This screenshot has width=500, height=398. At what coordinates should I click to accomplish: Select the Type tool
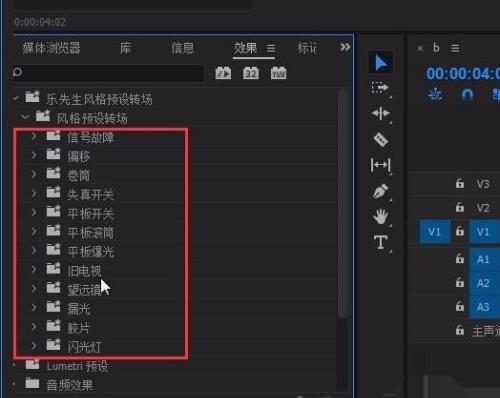tap(380, 242)
